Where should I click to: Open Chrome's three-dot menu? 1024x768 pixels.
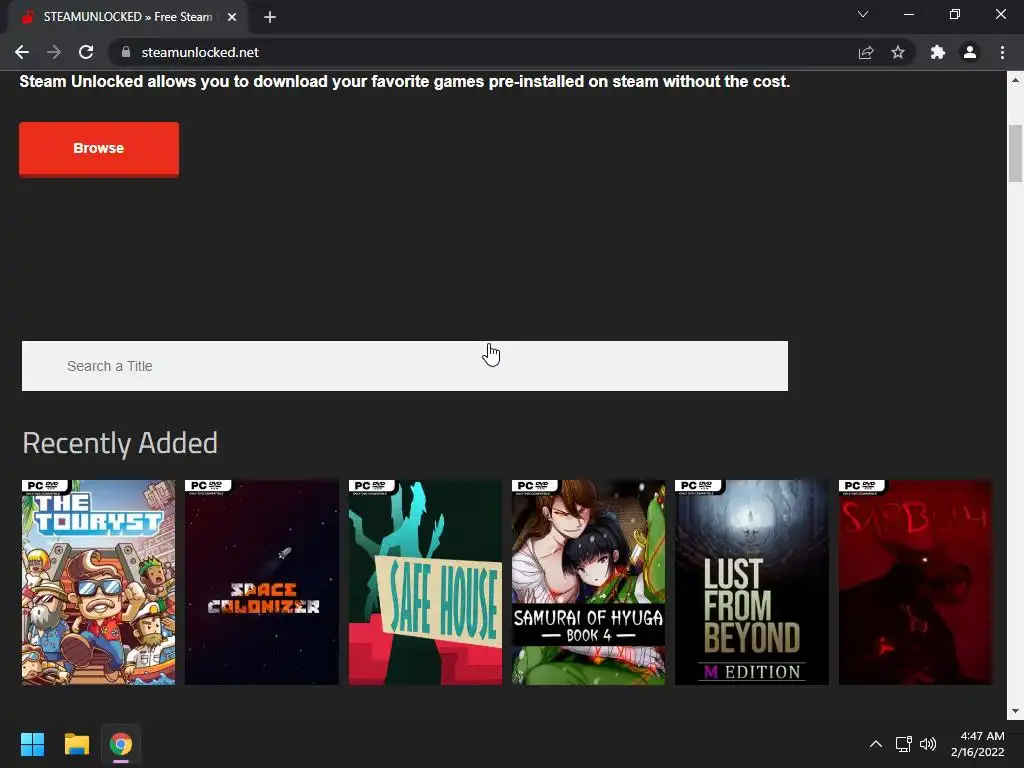(1002, 52)
